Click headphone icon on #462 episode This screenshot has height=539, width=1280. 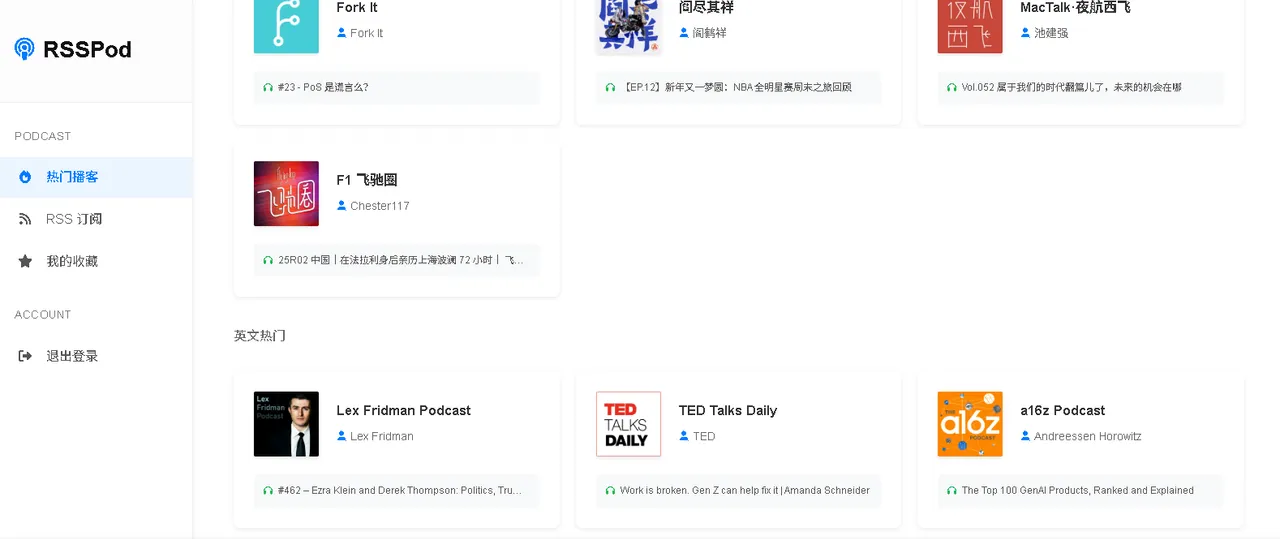click(268, 490)
